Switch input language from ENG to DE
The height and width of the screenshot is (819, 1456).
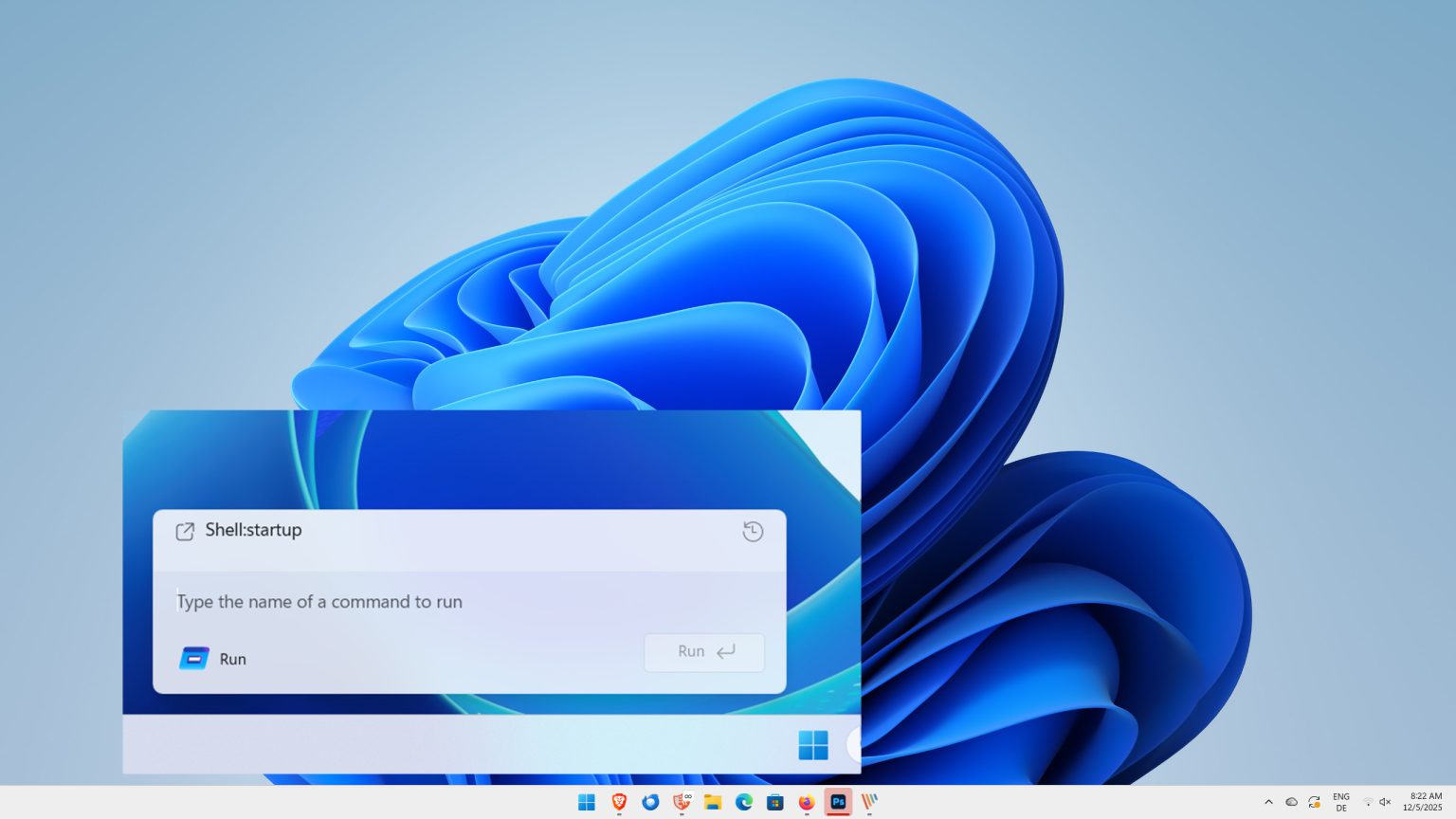tap(1340, 802)
